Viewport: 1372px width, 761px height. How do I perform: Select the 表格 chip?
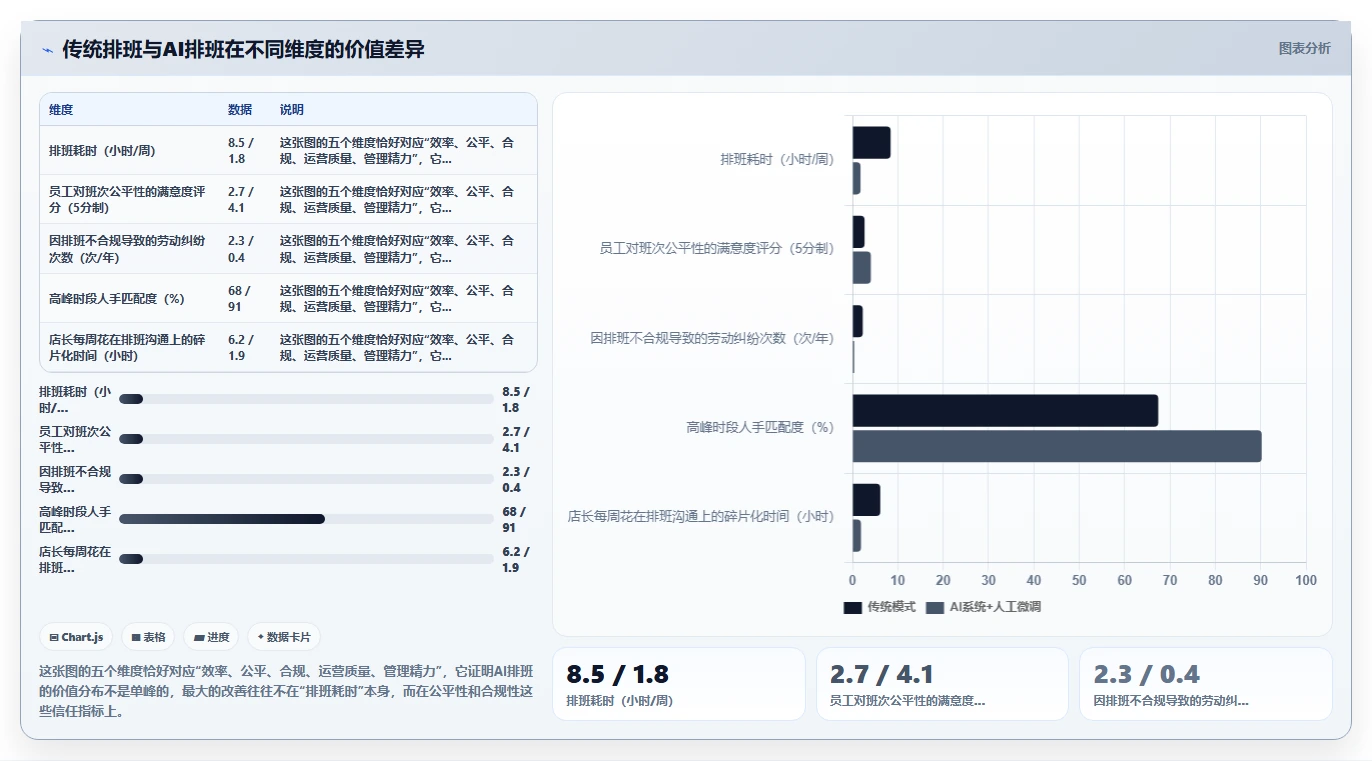point(148,637)
